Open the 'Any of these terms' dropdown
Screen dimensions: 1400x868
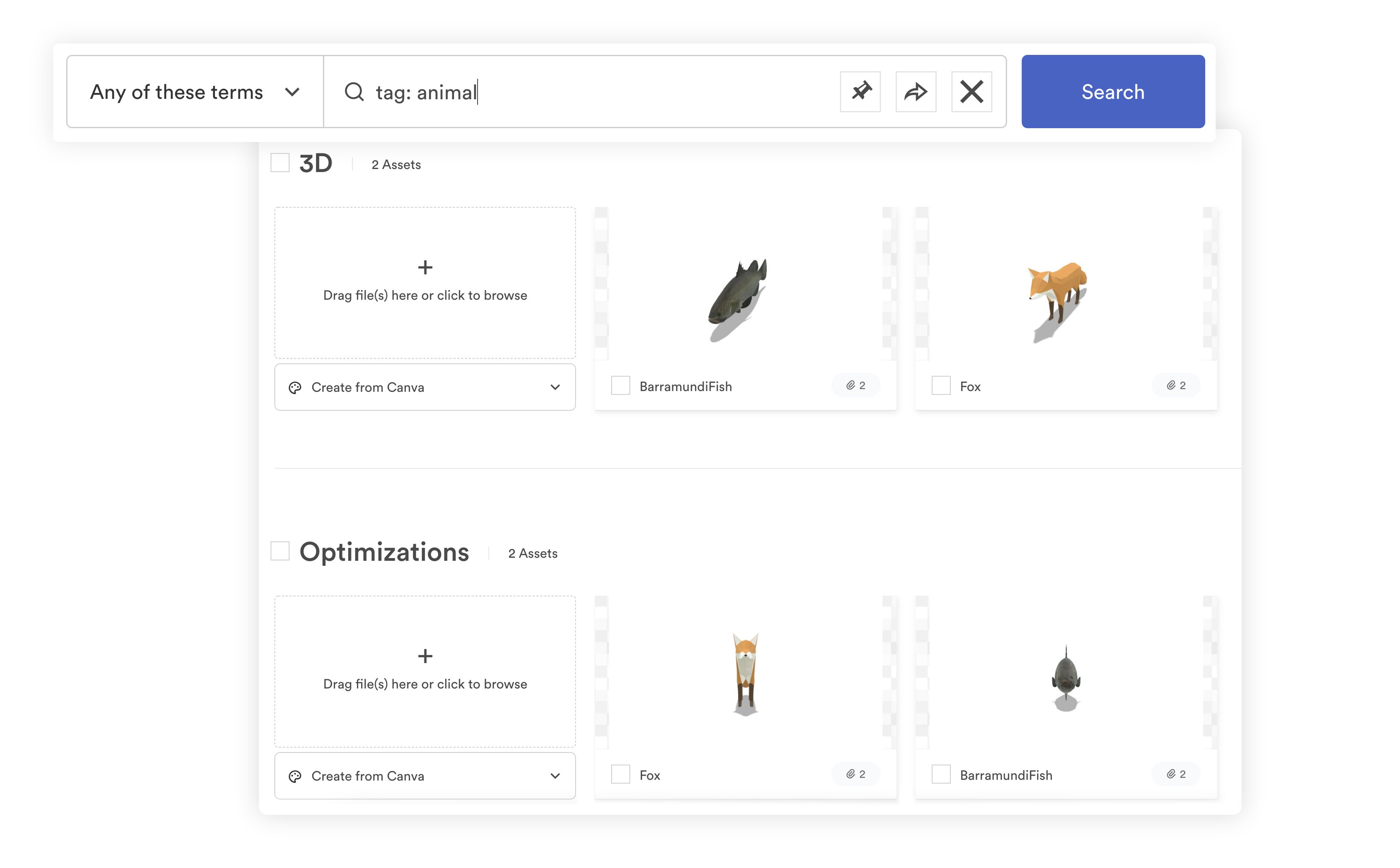pos(195,92)
